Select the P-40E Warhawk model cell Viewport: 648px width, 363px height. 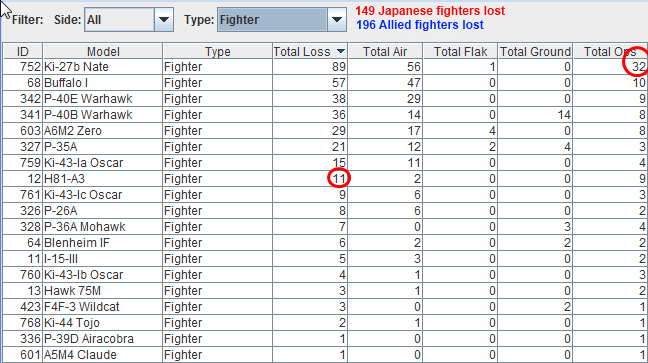tap(103, 99)
